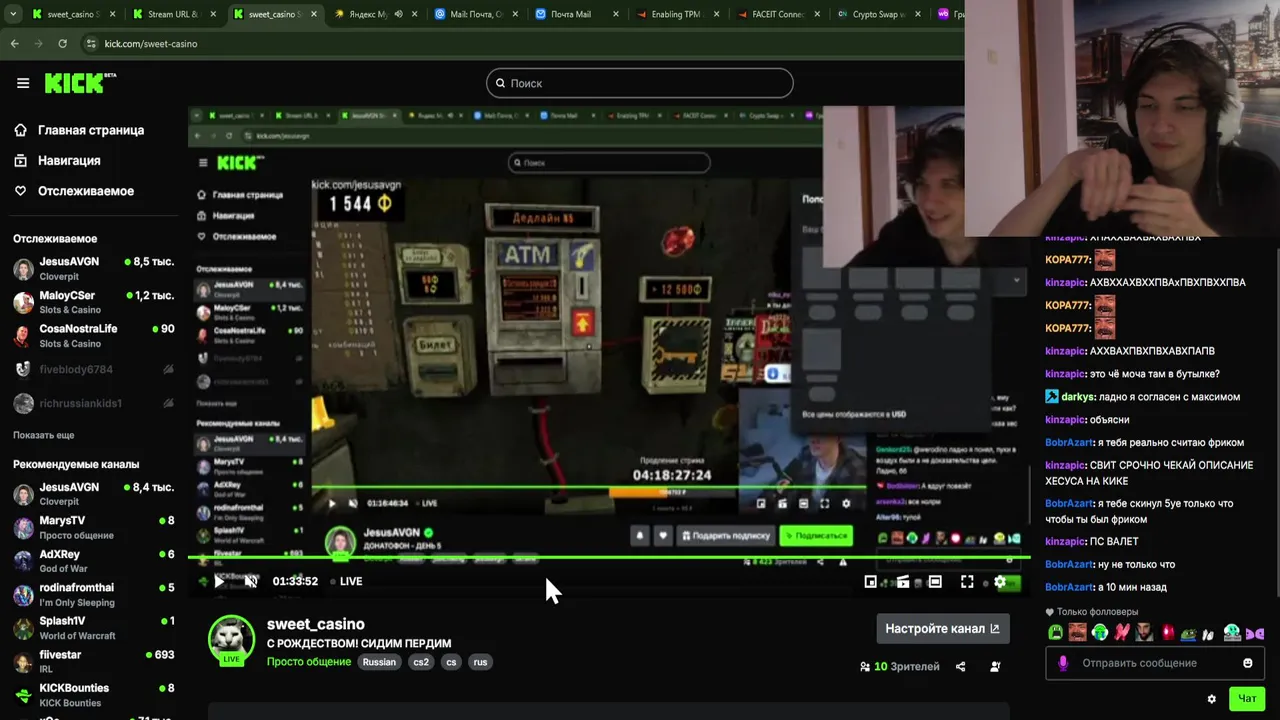Open recommended channel KICKBounties
Viewport: 1280px width, 720px height.
(x=93, y=695)
